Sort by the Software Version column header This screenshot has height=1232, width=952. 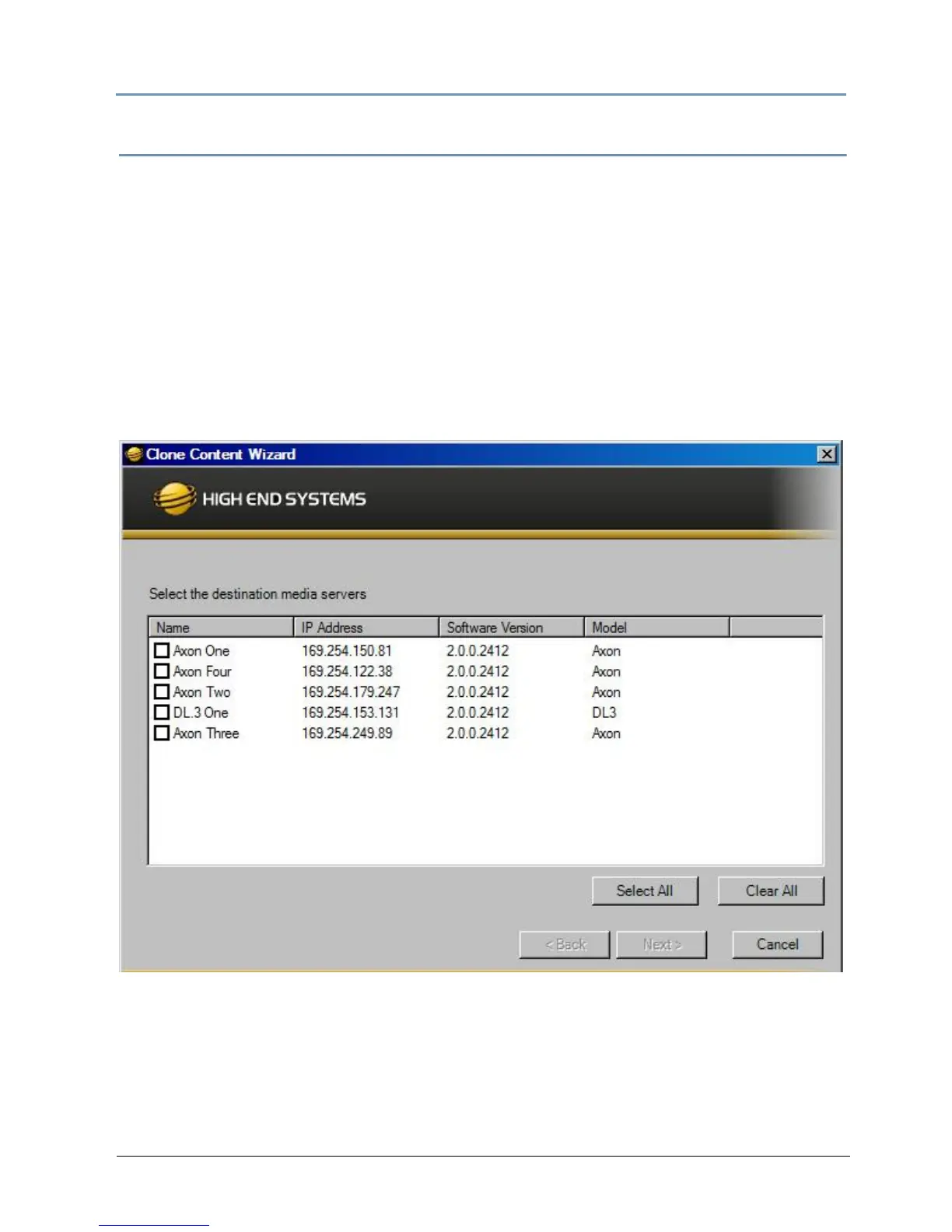click(x=511, y=628)
